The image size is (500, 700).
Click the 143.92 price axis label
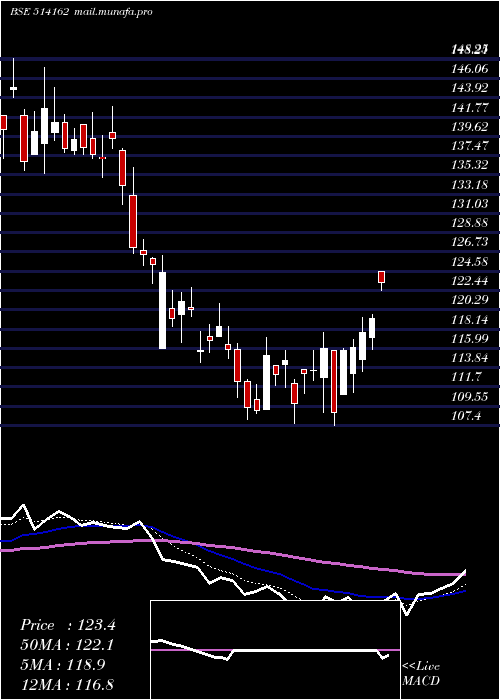[469, 88]
